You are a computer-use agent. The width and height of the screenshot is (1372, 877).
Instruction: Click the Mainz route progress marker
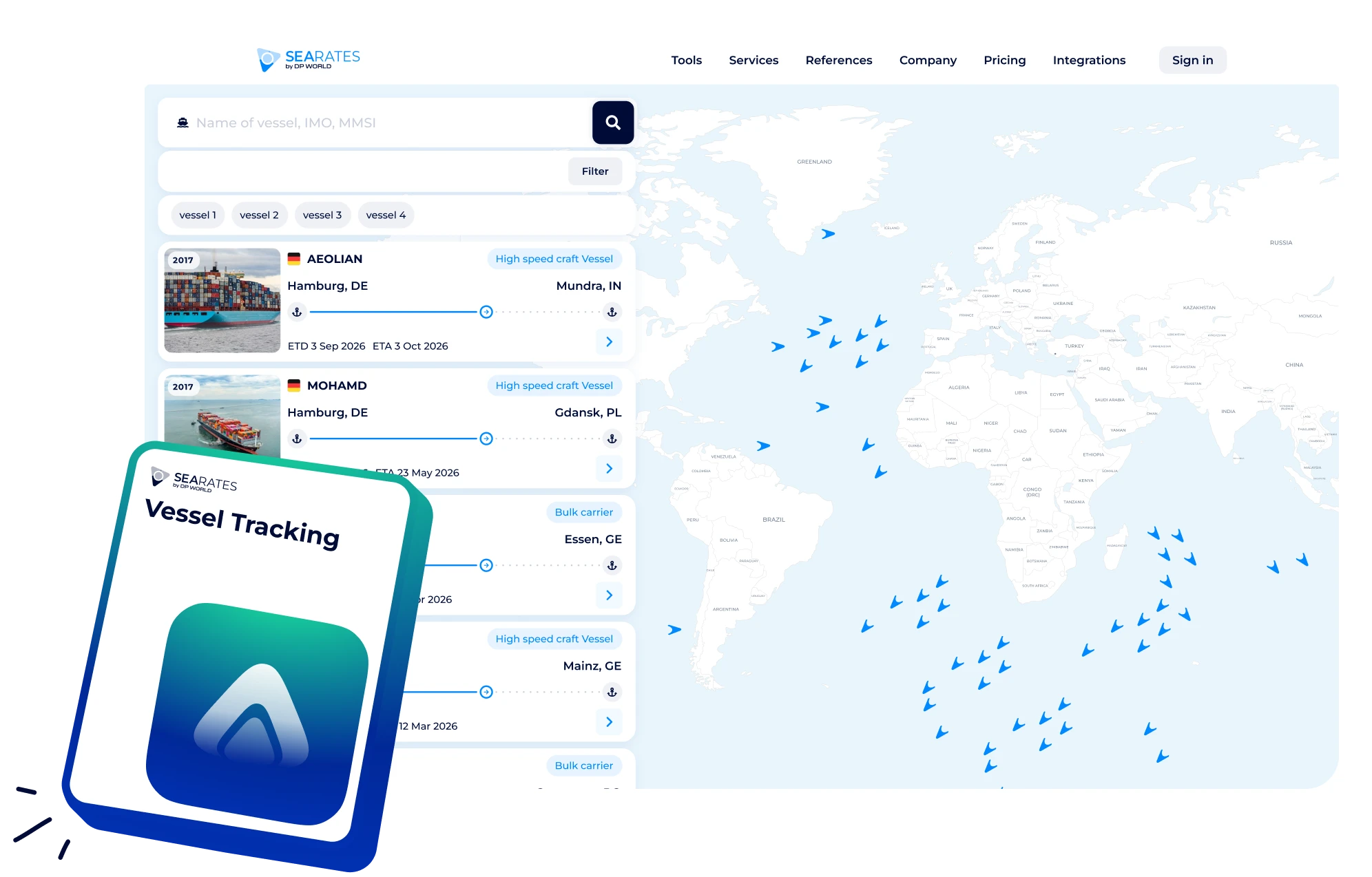tap(486, 692)
